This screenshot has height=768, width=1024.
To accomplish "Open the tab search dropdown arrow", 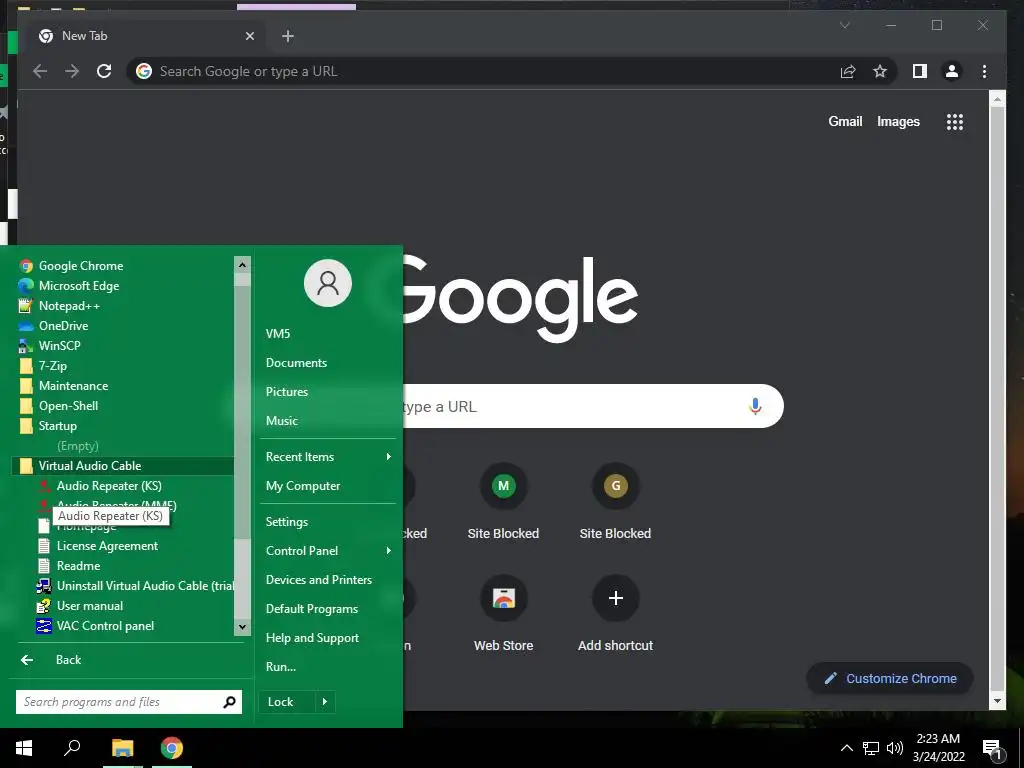I will (x=845, y=25).
